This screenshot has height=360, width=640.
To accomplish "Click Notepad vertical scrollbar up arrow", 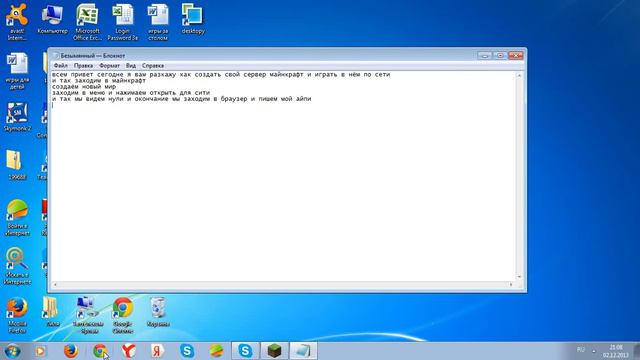I will (519, 76).
